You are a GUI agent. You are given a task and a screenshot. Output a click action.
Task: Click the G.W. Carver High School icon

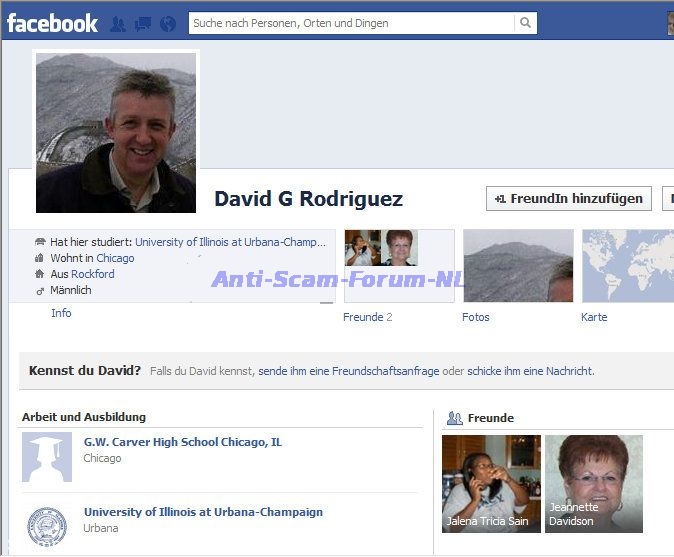point(47,457)
